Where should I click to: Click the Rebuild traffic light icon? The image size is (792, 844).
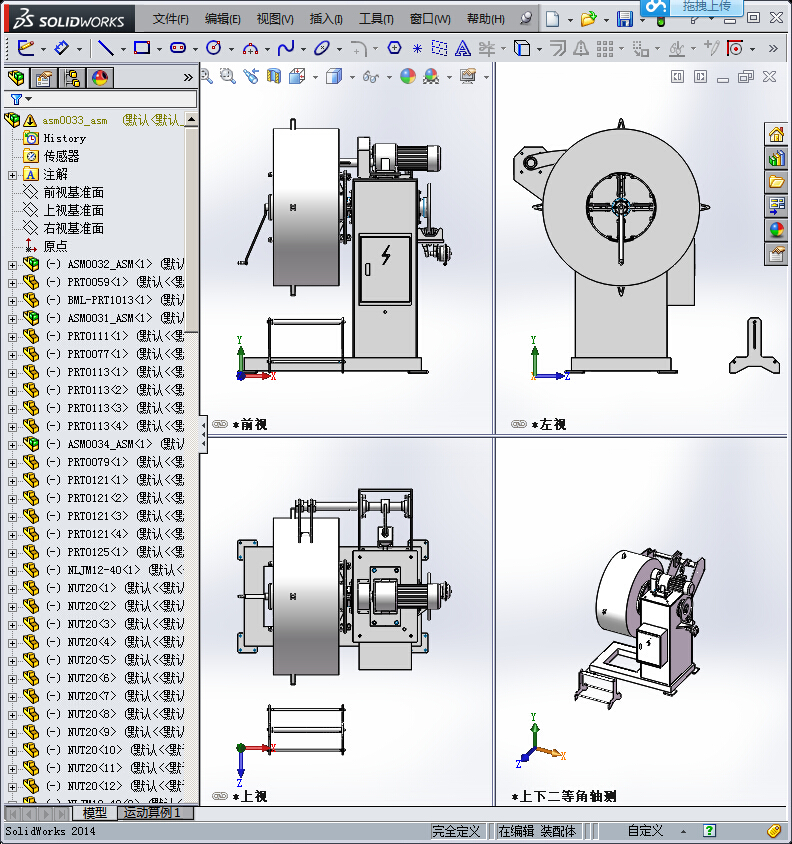click(x=661, y=21)
